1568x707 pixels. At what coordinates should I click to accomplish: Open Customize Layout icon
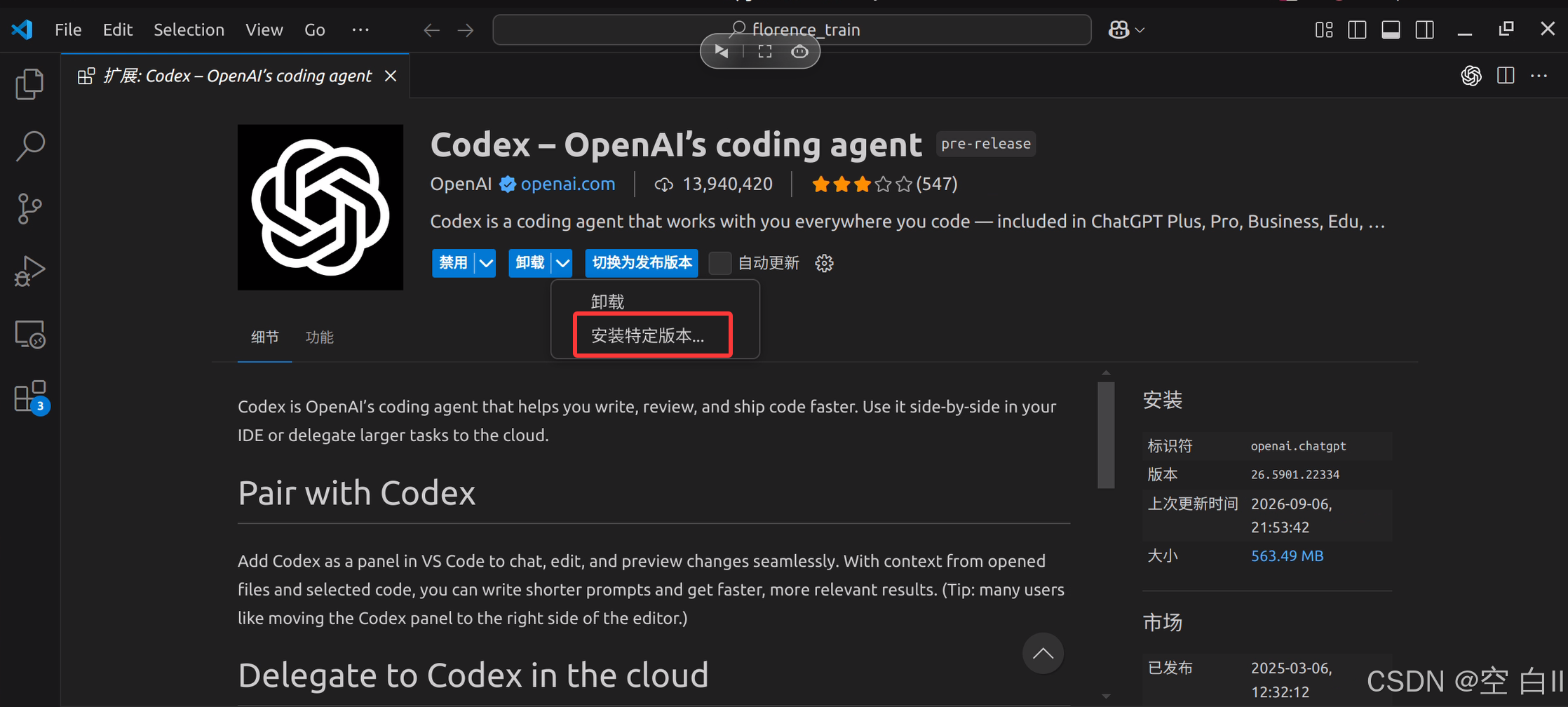click(x=1324, y=29)
